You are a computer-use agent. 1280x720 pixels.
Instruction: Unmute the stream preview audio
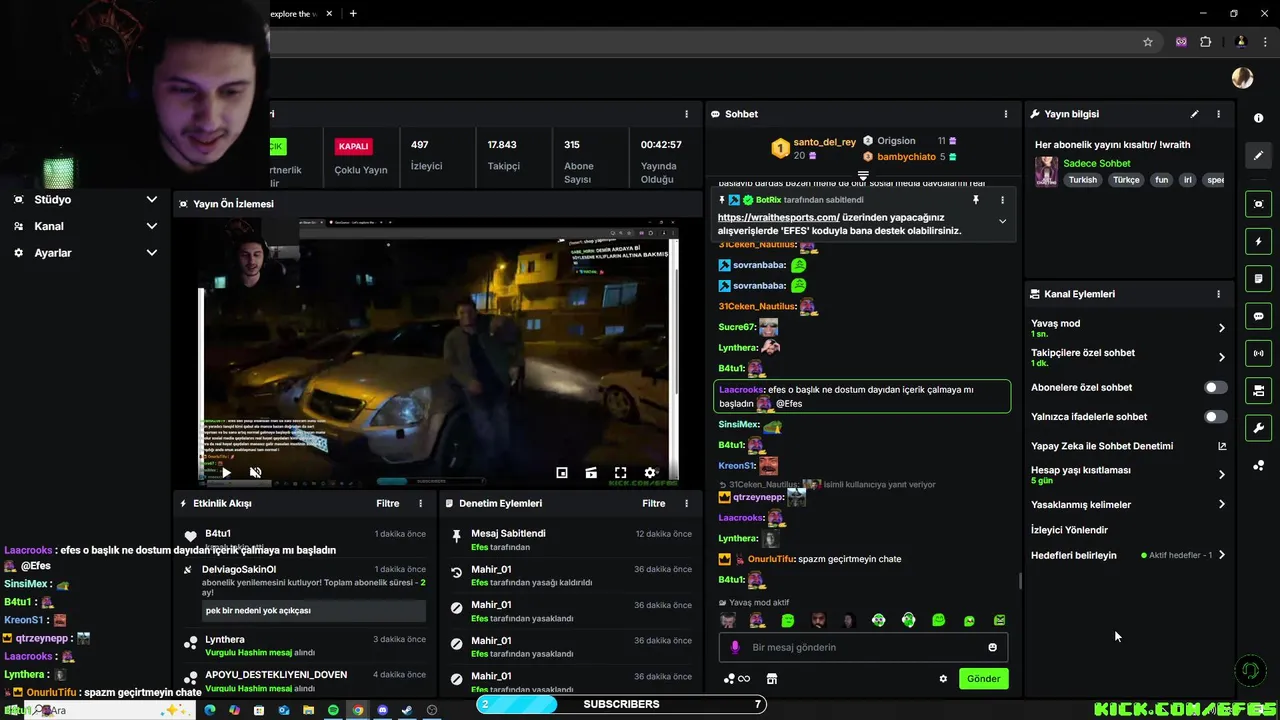pyautogui.click(x=255, y=473)
